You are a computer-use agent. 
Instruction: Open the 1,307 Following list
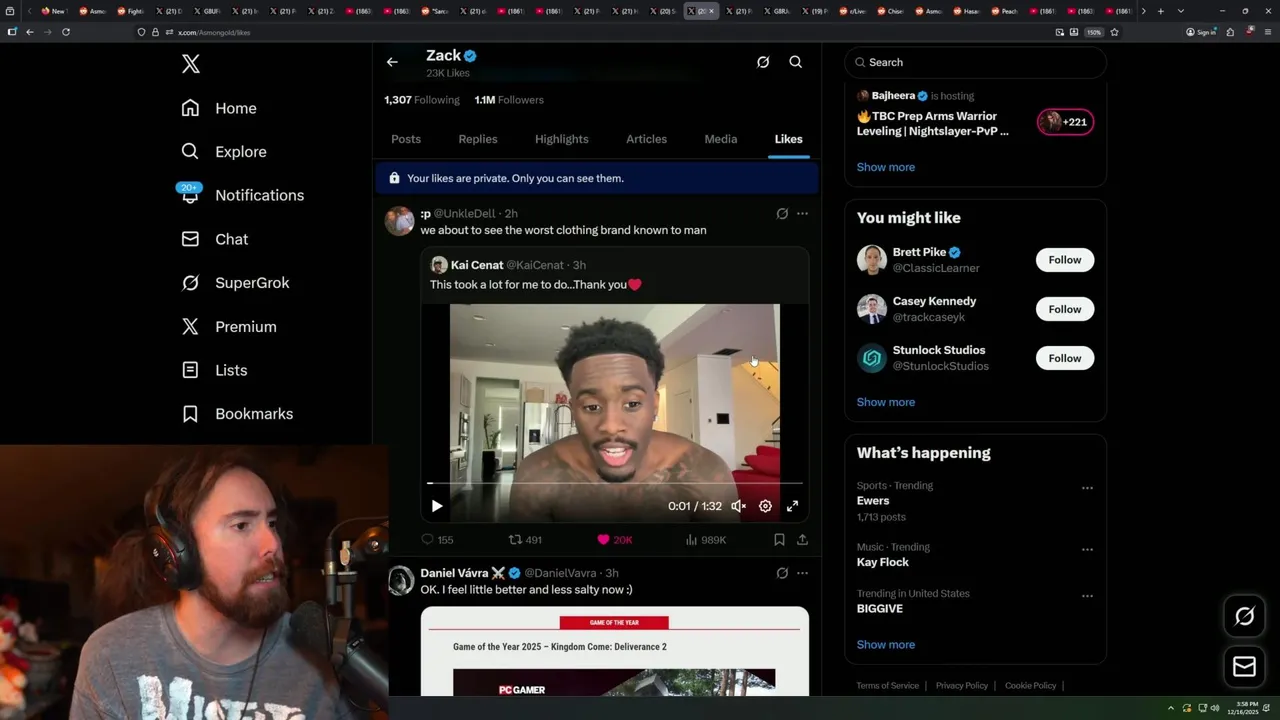tap(422, 100)
